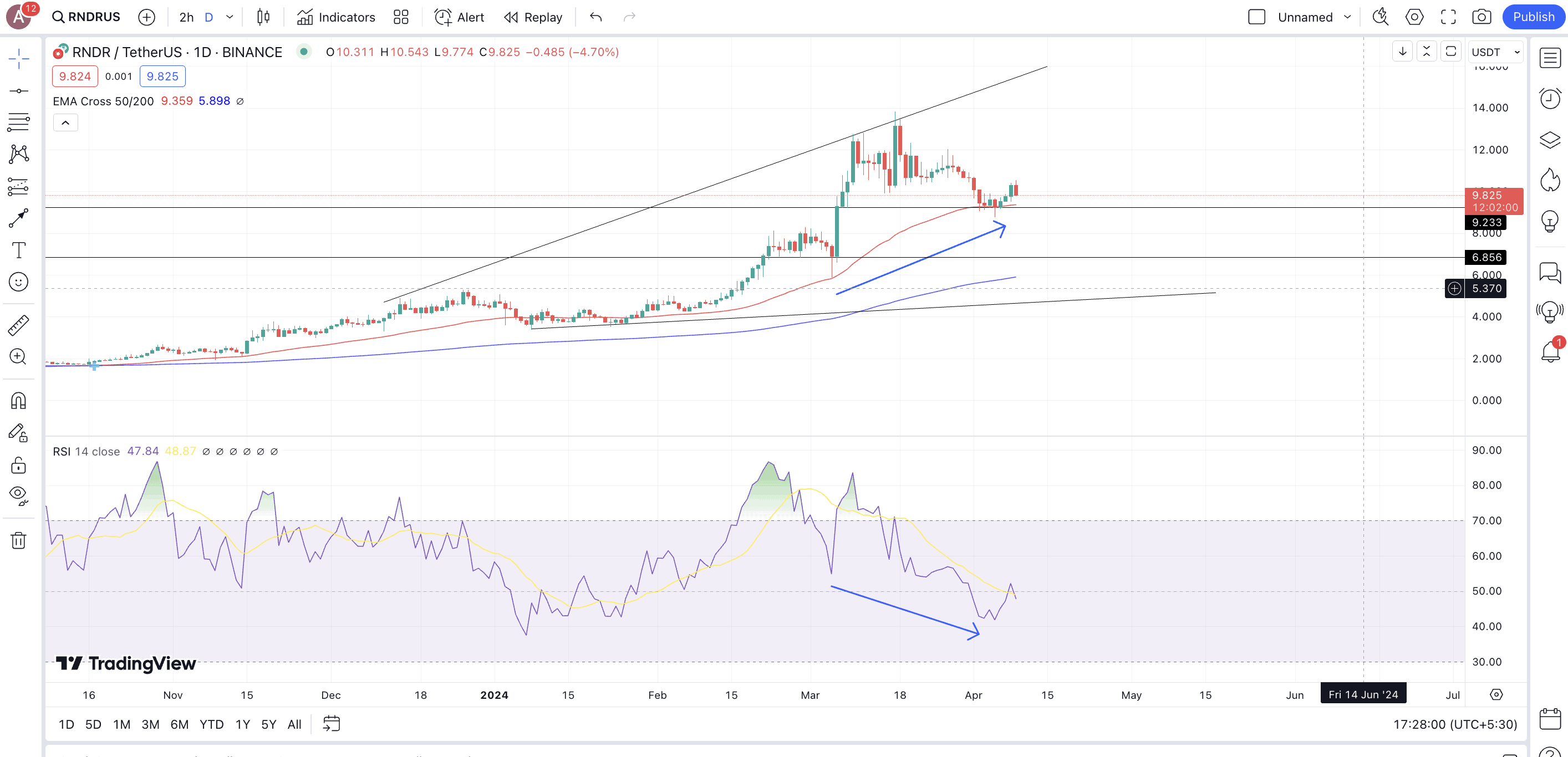Click the trash Remove objects icon
Viewport: 1568px width, 757px height.
(x=18, y=540)
